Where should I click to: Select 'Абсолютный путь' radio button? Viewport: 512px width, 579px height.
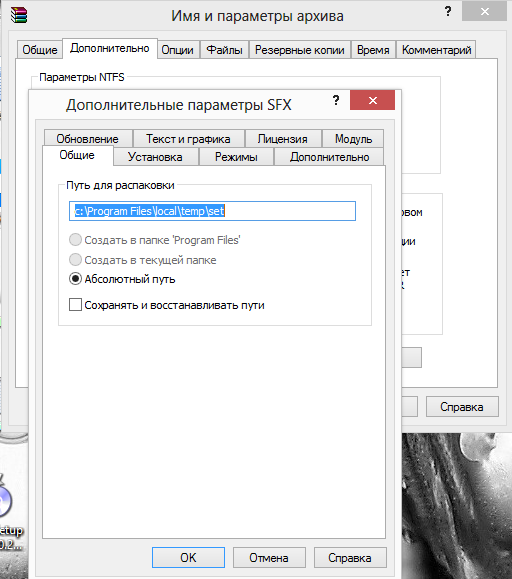[x=75, y=279]
